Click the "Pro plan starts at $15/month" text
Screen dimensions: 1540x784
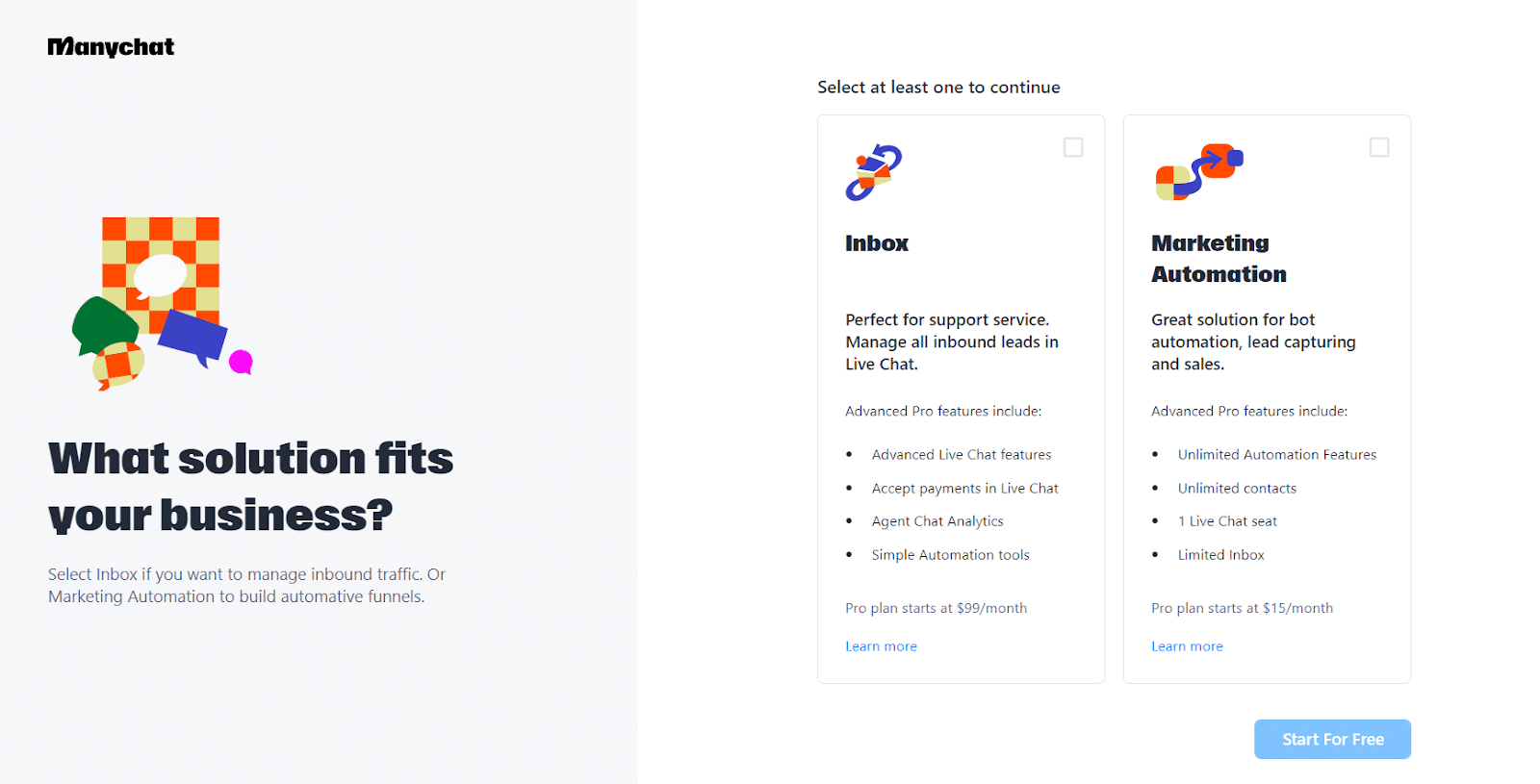pyautogui.click(x=1242, y=608)
